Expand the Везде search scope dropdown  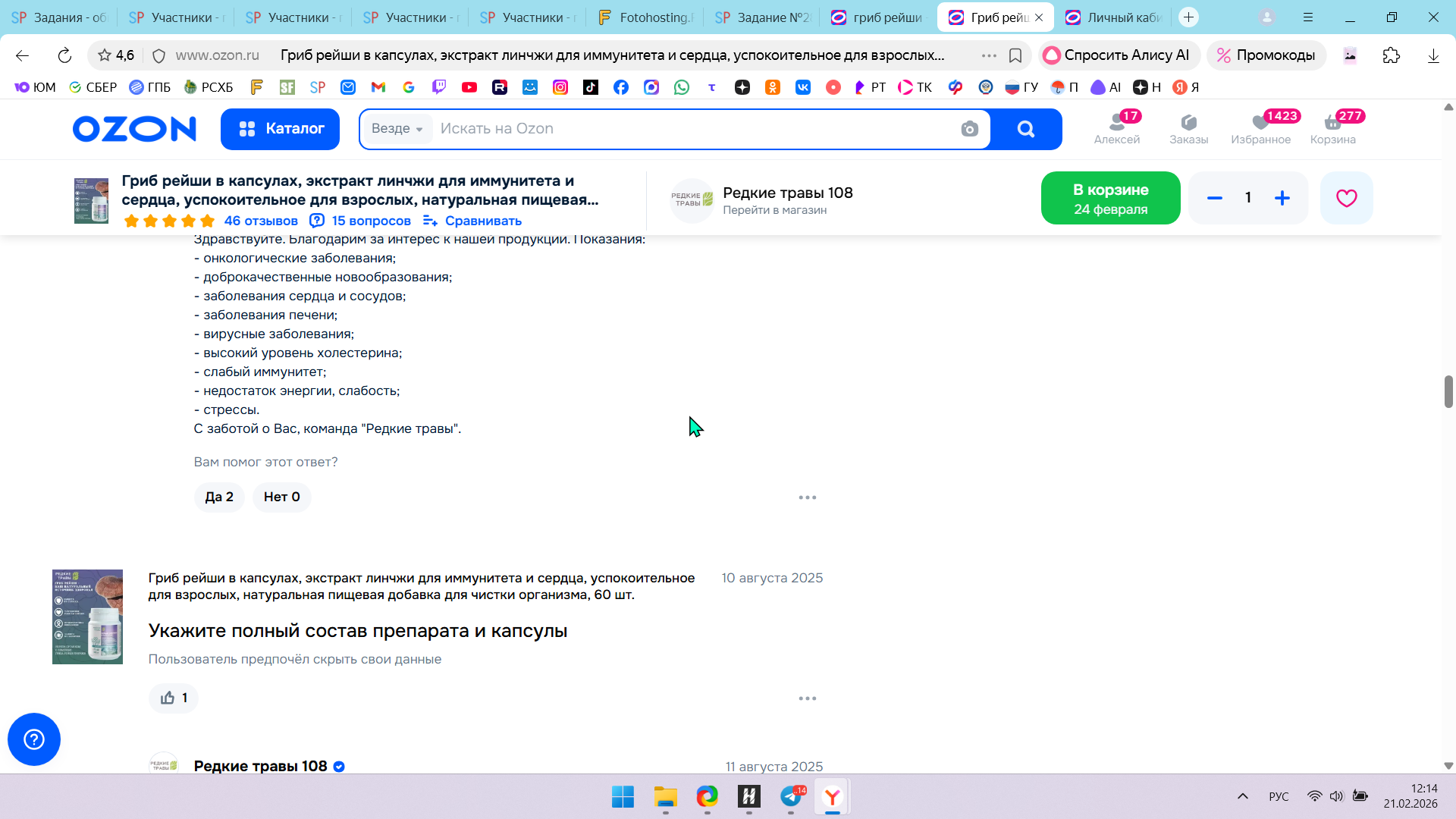click(397, 129)
